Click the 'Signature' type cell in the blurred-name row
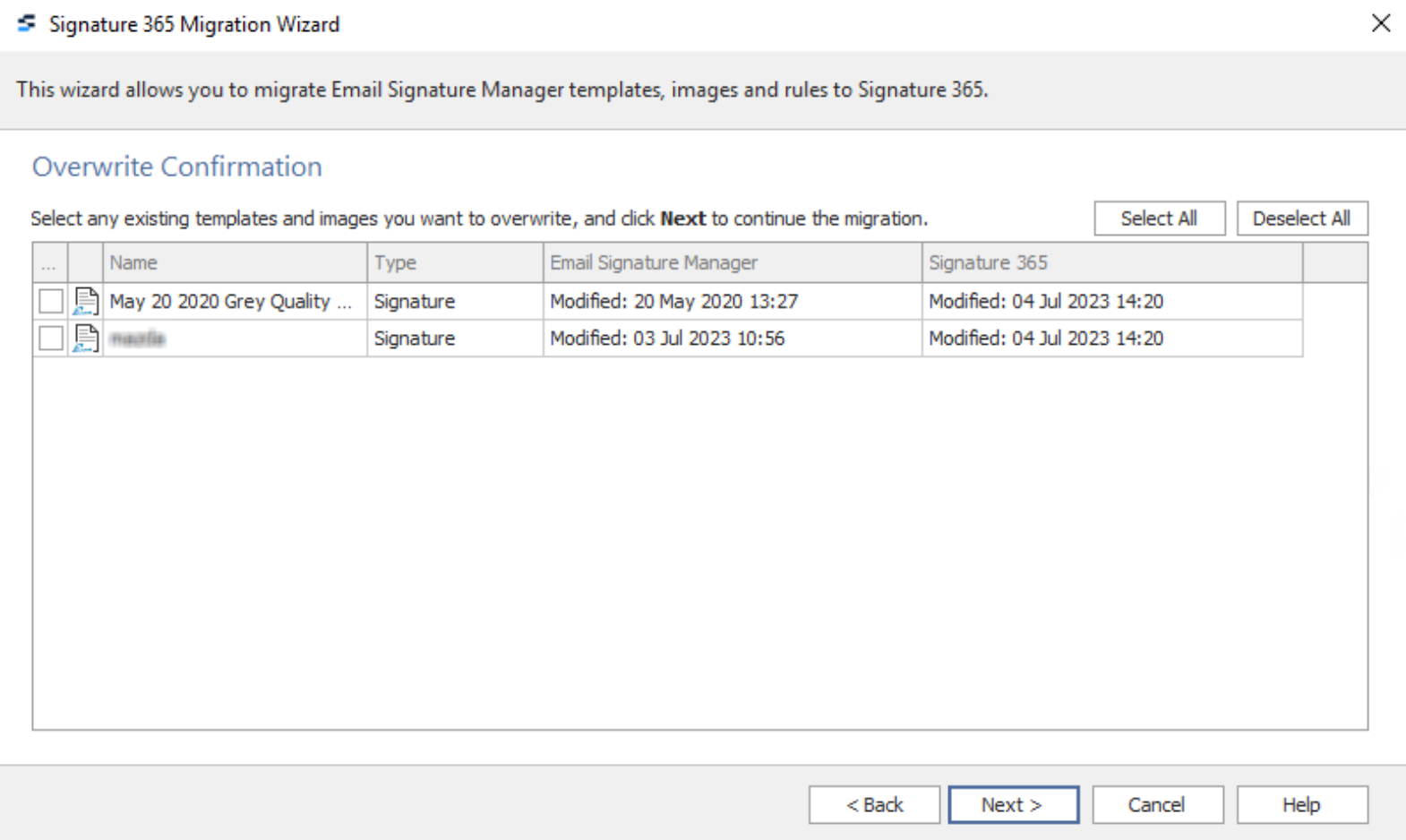This screenshot has height=840, width=1406. 455,339
